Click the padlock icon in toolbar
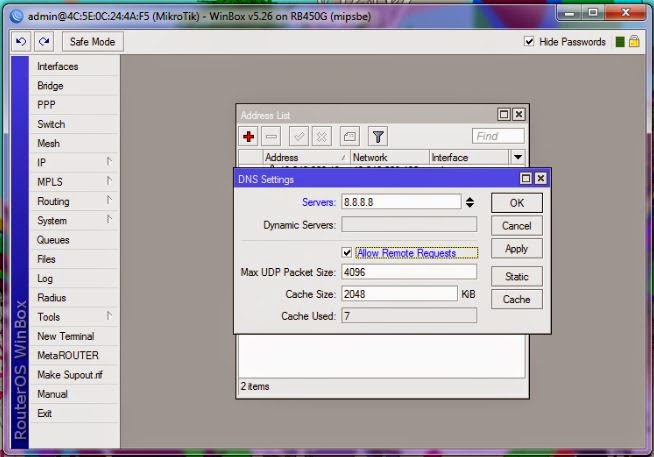Screen dimensions: 654x457 (634, 41)
